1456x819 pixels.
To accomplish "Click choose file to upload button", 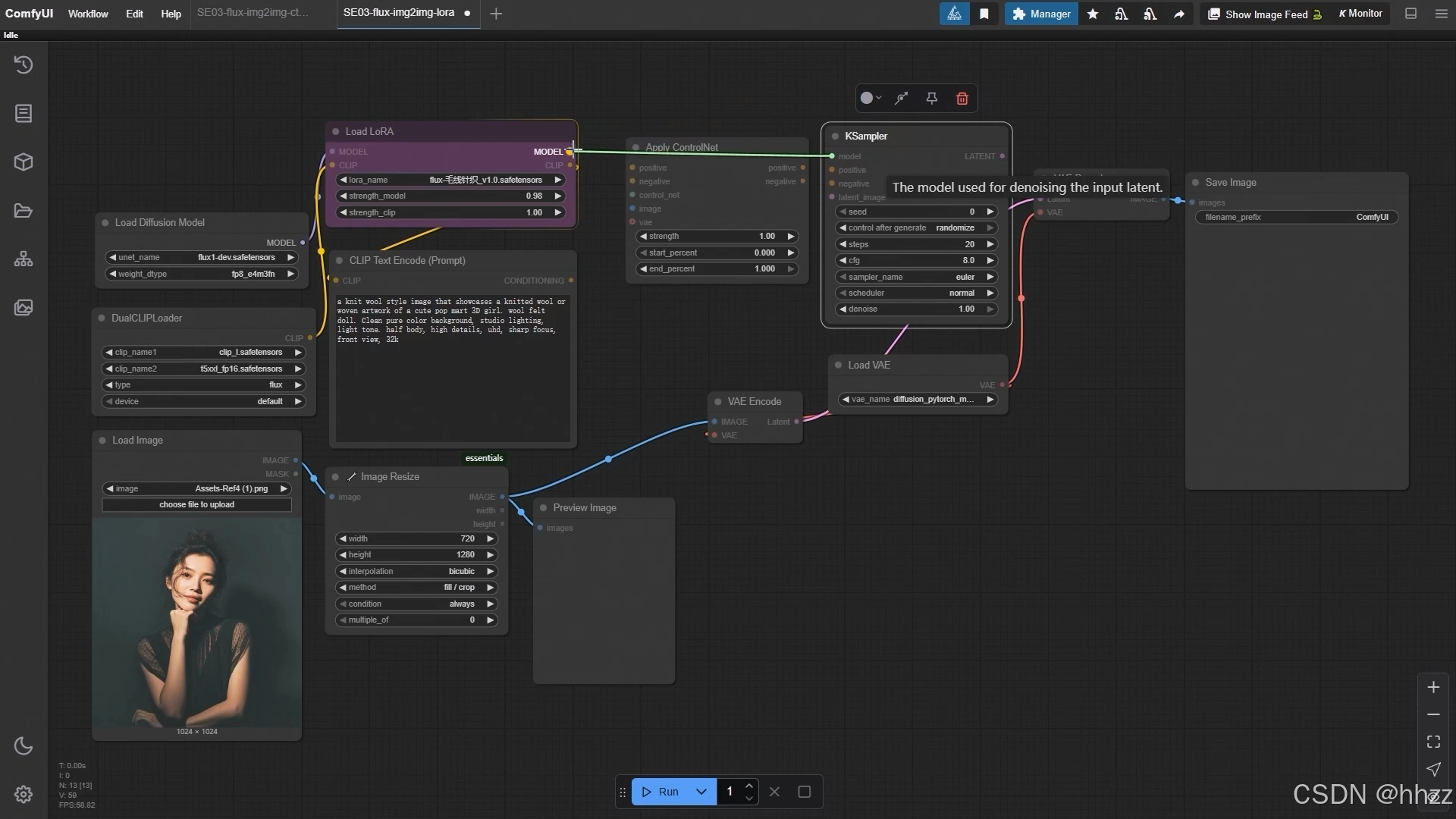I will pos(196,505).
